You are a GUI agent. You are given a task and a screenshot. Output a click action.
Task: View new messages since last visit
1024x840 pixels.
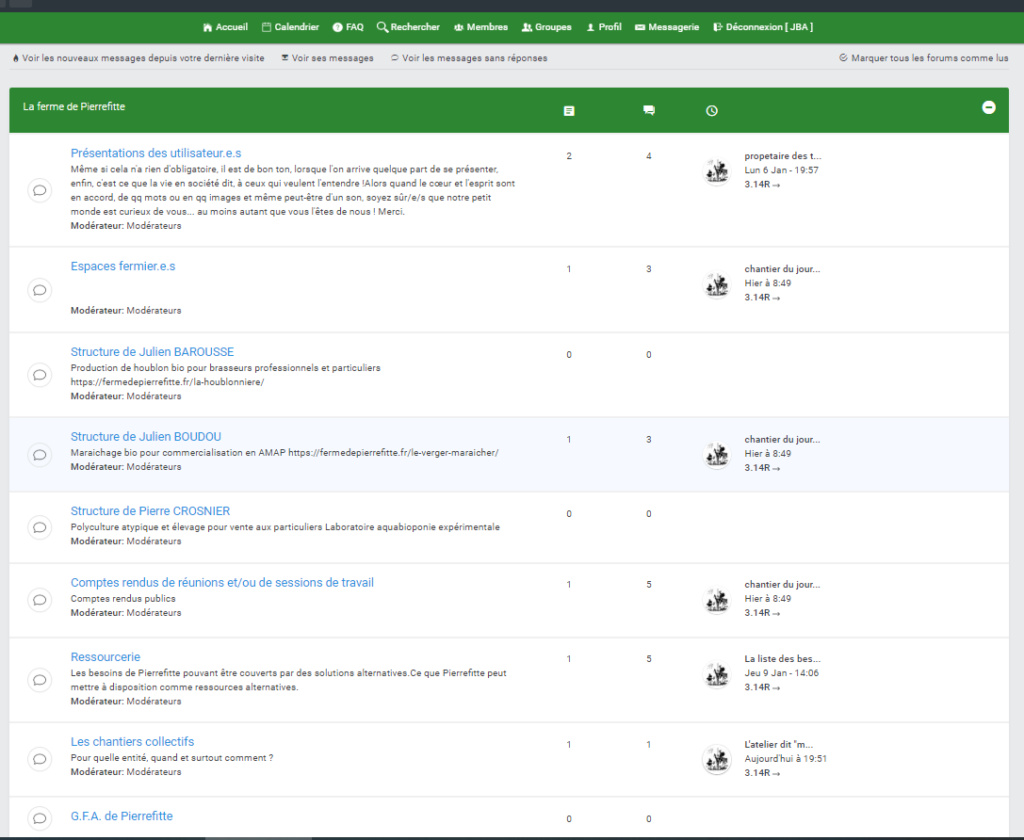[x=138, y=58]
